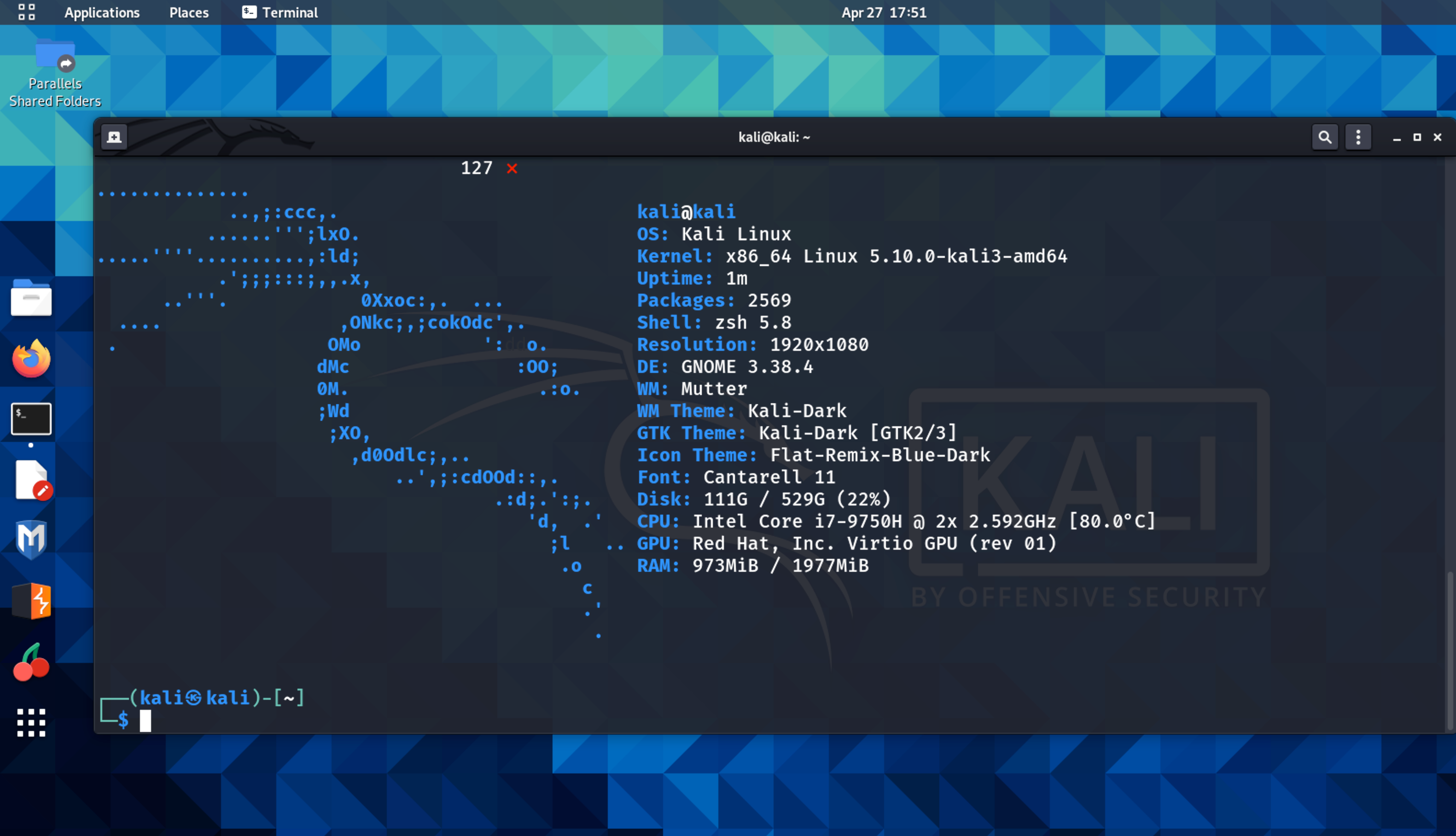
Task: Click the Shell zsh 5.8 text
Action: point(714,323)
